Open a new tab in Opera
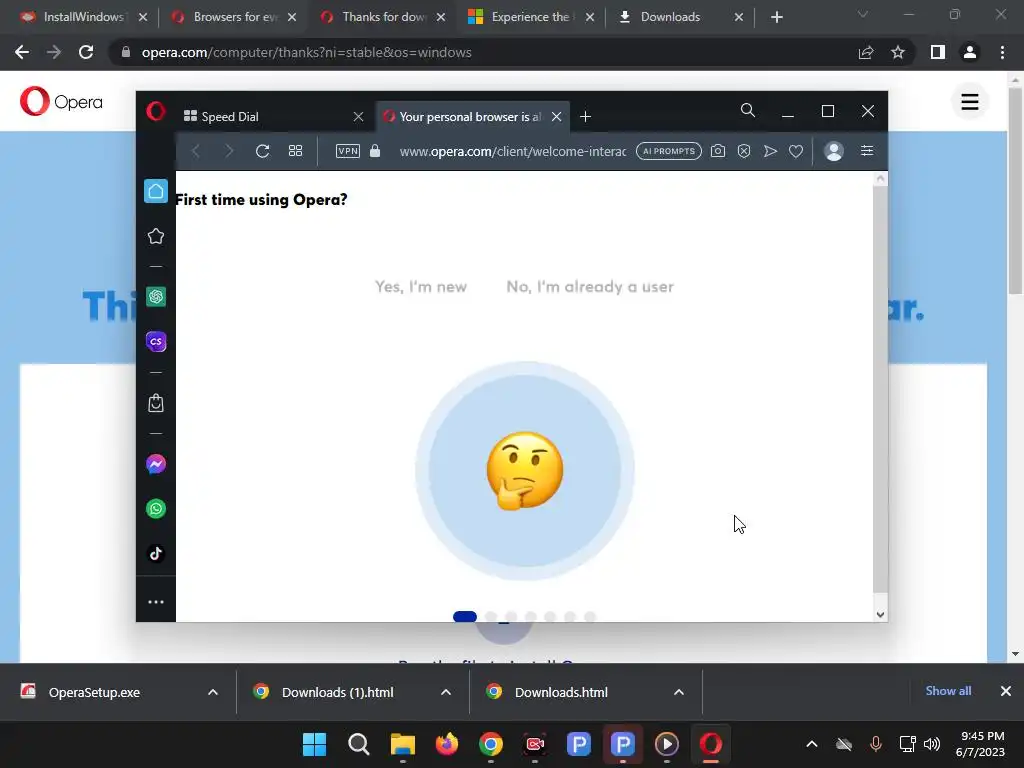Image resolution: width=1024 pixels, height=768 pixels. [585, 117]
